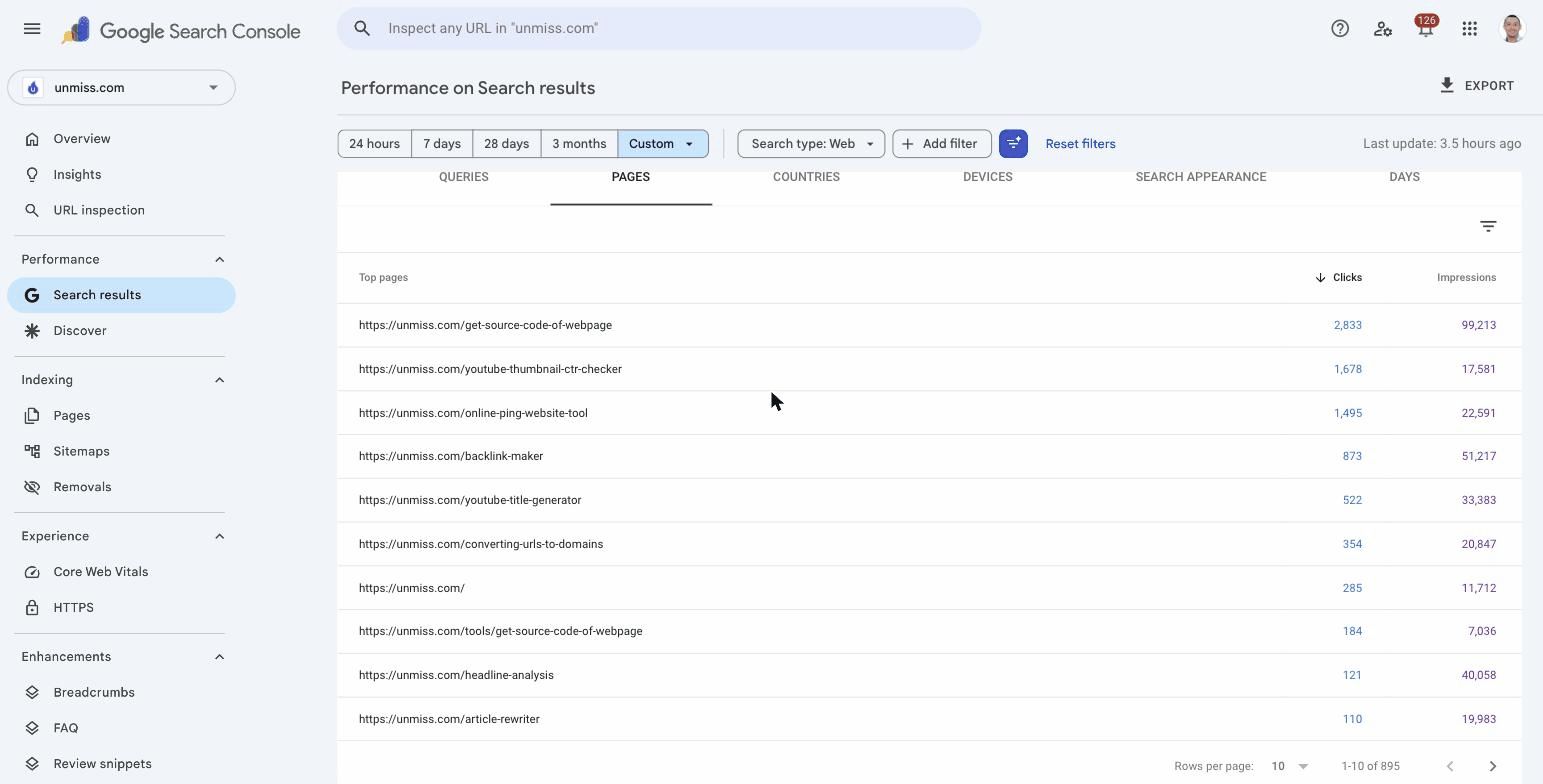Open the main hamburger menu
The height and width of the screenshot is (784, 1543).
click(32, 29)
